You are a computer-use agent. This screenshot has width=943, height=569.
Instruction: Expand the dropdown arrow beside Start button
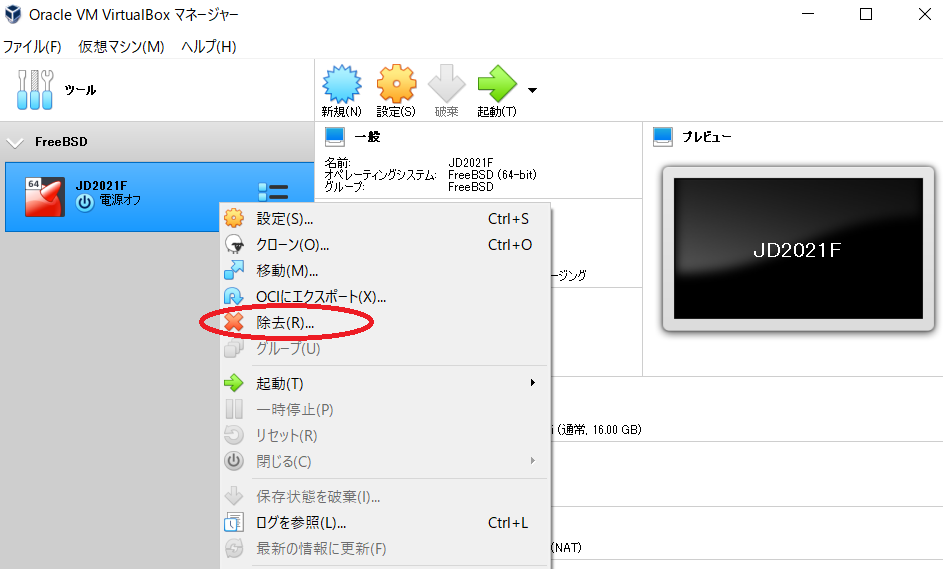532,90
